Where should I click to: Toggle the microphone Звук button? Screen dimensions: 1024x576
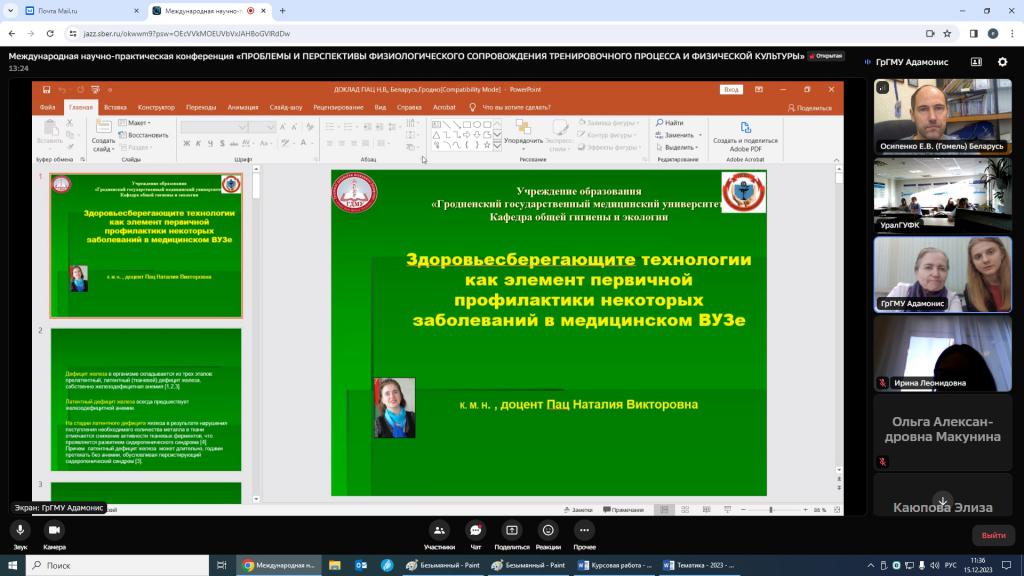click(20, 530)
